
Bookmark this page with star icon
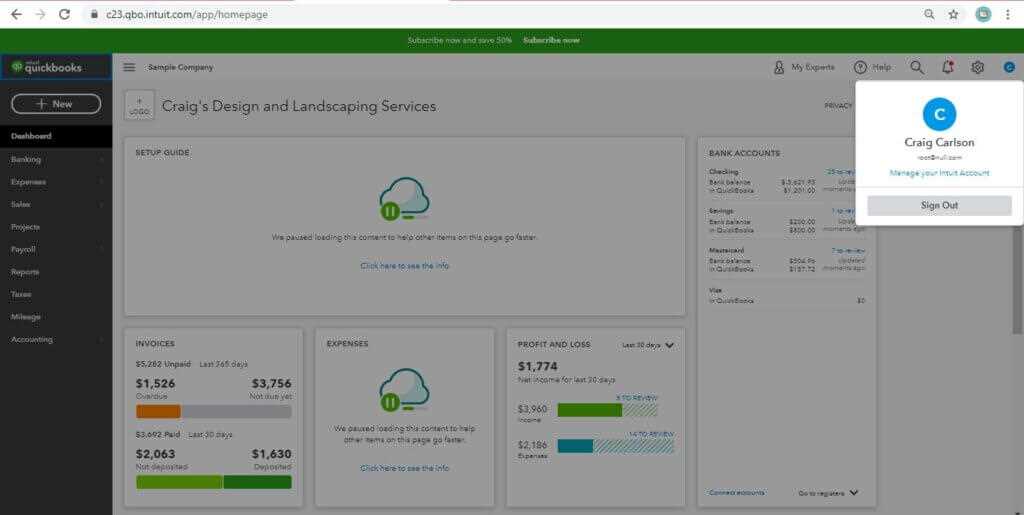pyautogui.click(x=953, y=14)
